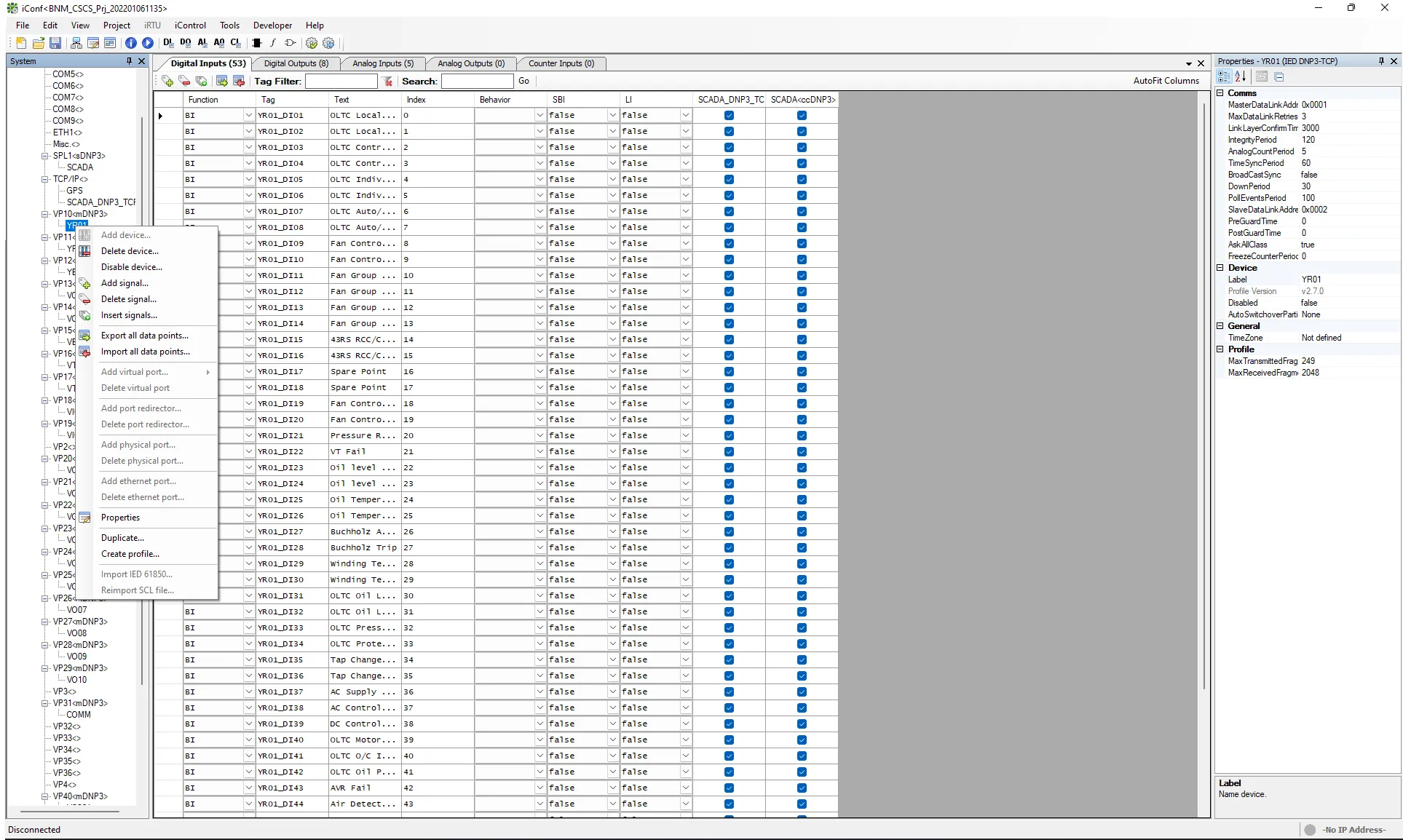The image size is (1403, 840).
Task: Click the AI analog inputs toolbar icon
Action: point(202,43)
